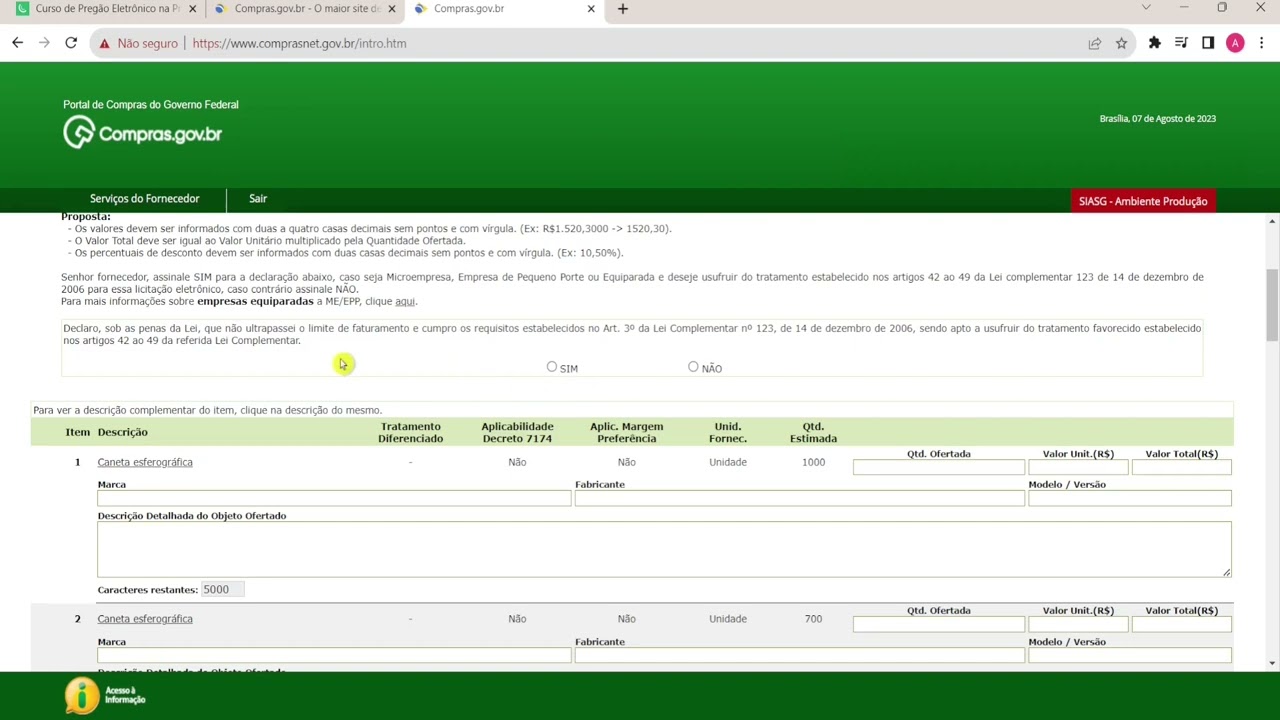Click item 1 Marca field

[x=334, y=498]
